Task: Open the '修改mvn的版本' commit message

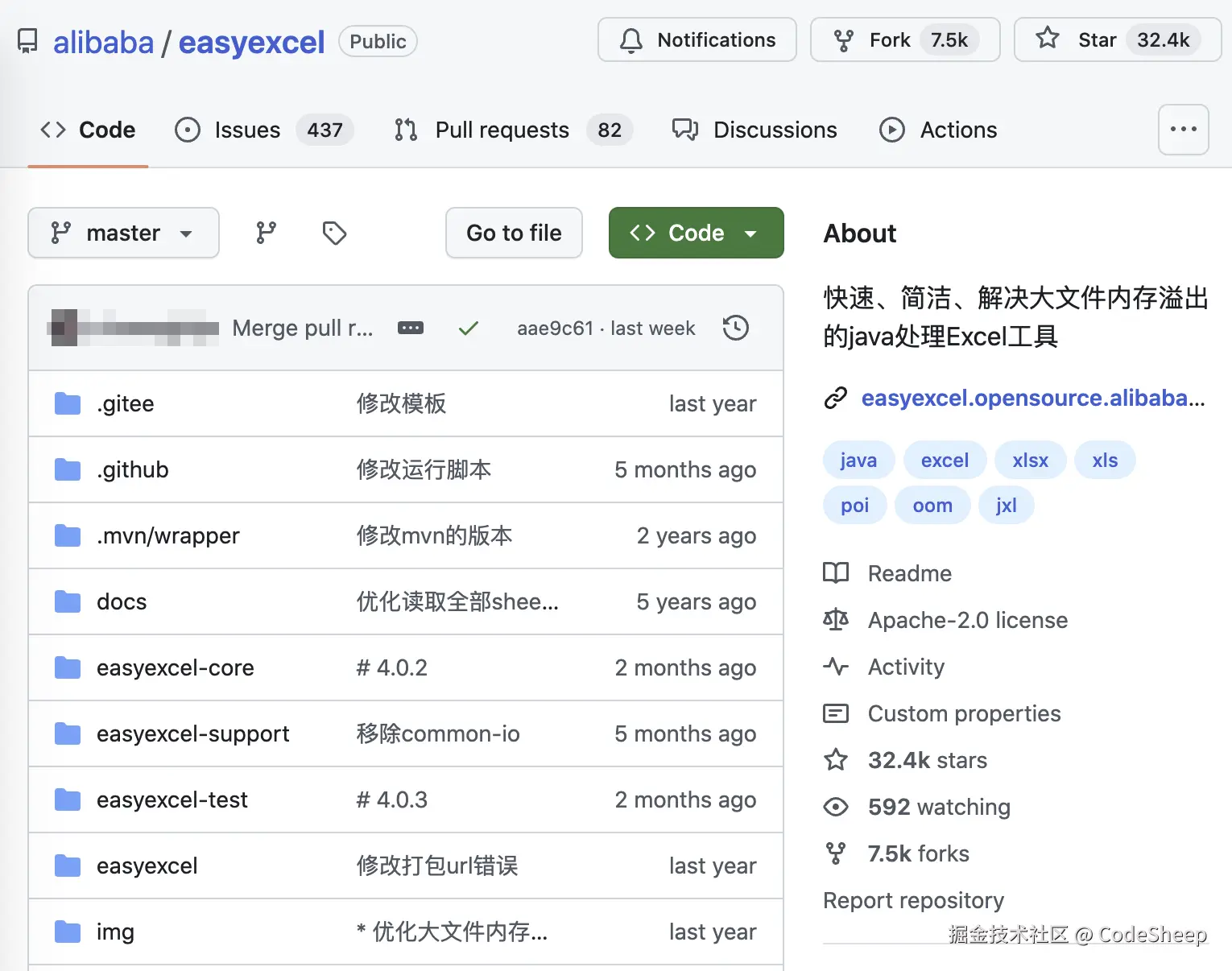Action: click(434, 535)
